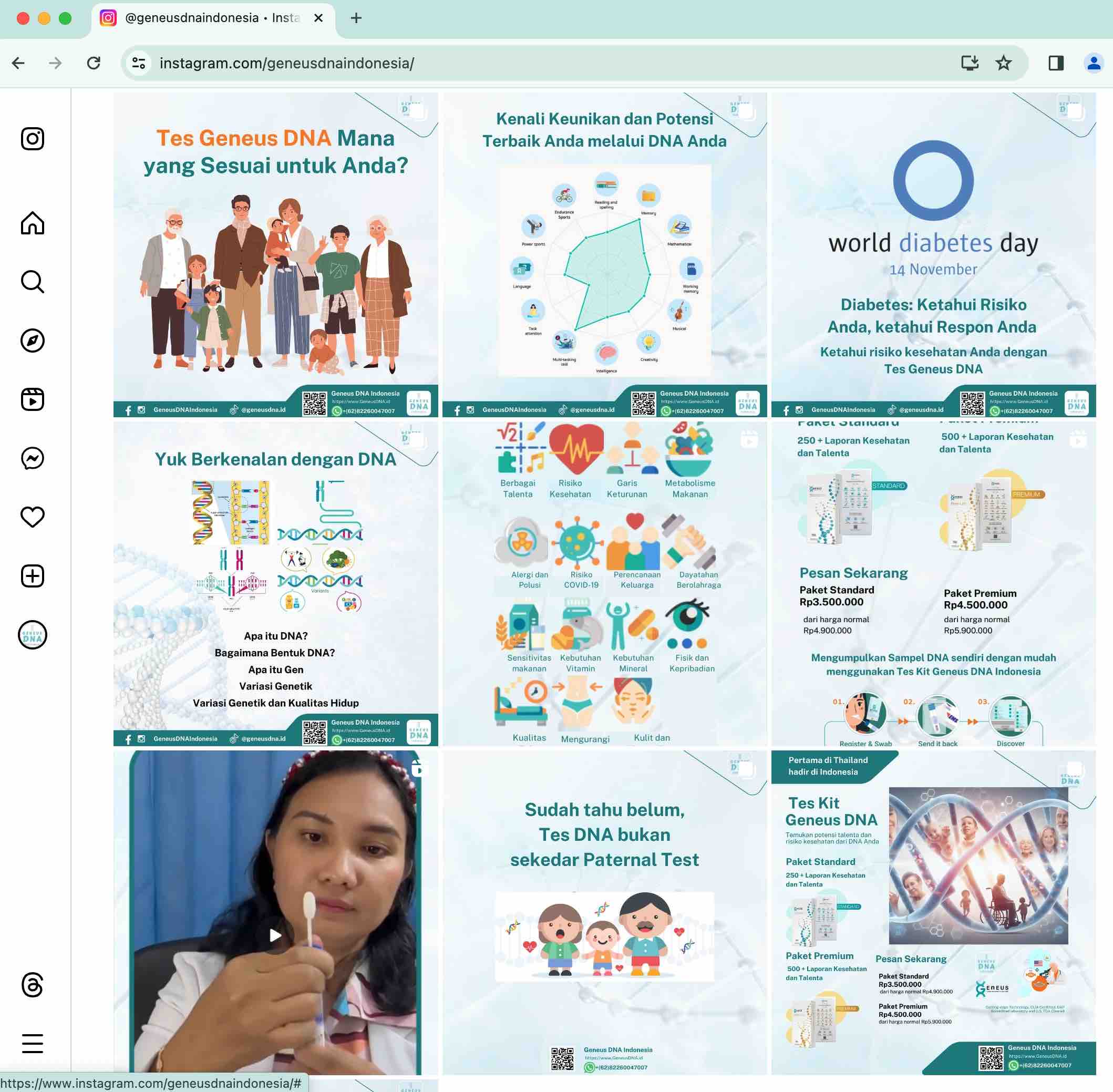The height and width of the screenshot is (1092, 1113).
Task: Bookmark this page with the star icon
Action: point(1004,63)
